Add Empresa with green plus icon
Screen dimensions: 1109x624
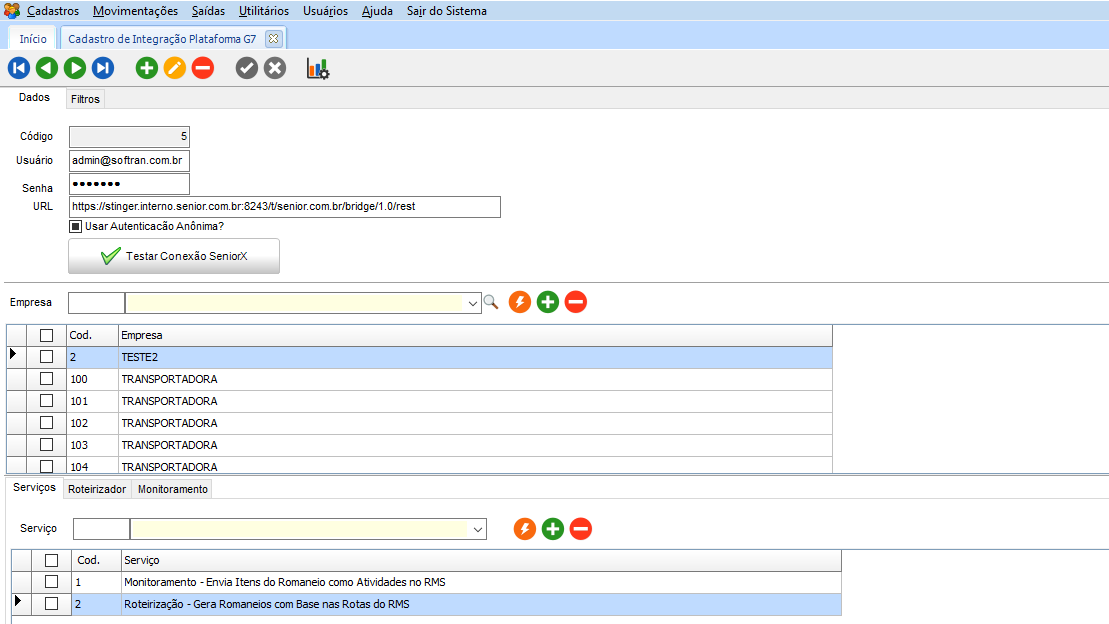point(548,302)
